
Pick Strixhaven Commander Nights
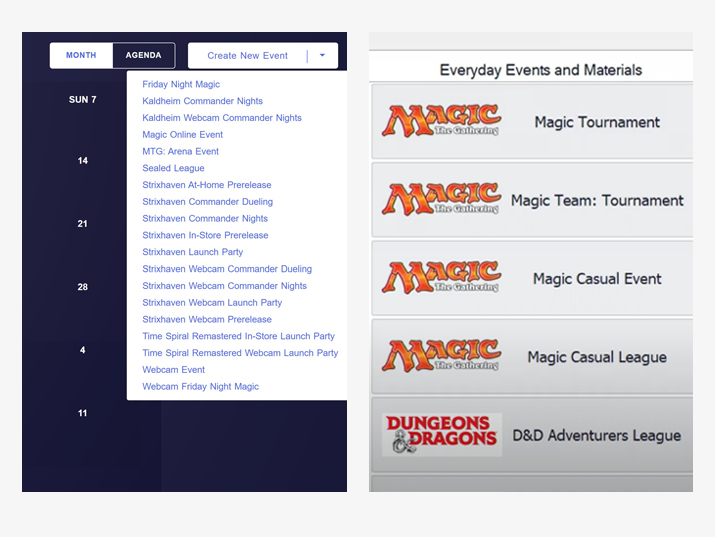(x=205, y=218)
